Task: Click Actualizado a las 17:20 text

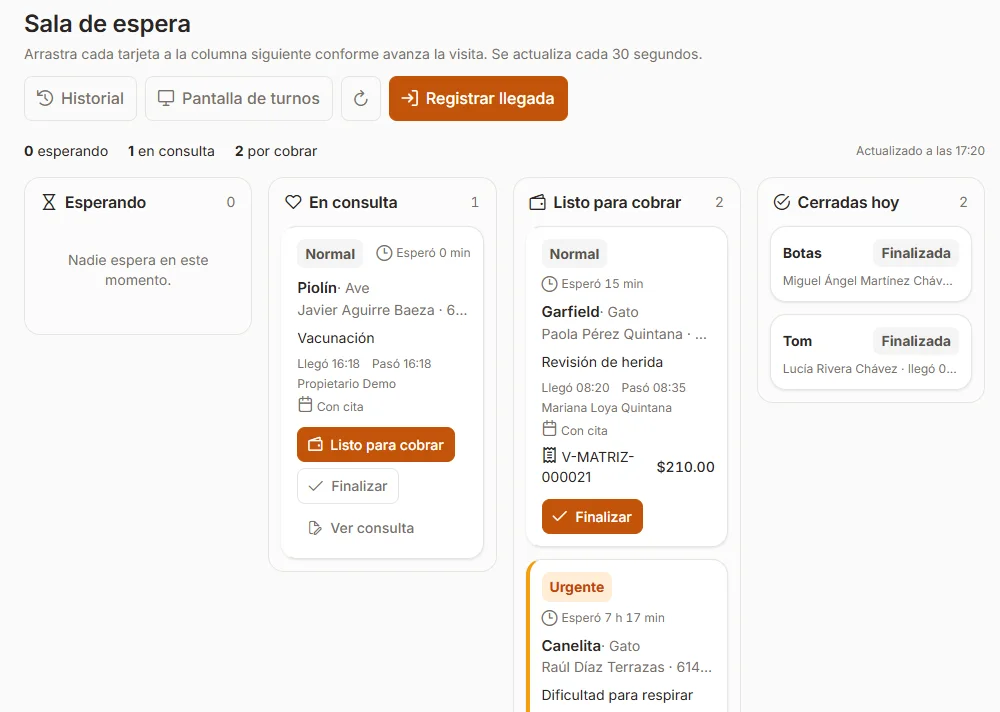Action: [x=920, y=151]
